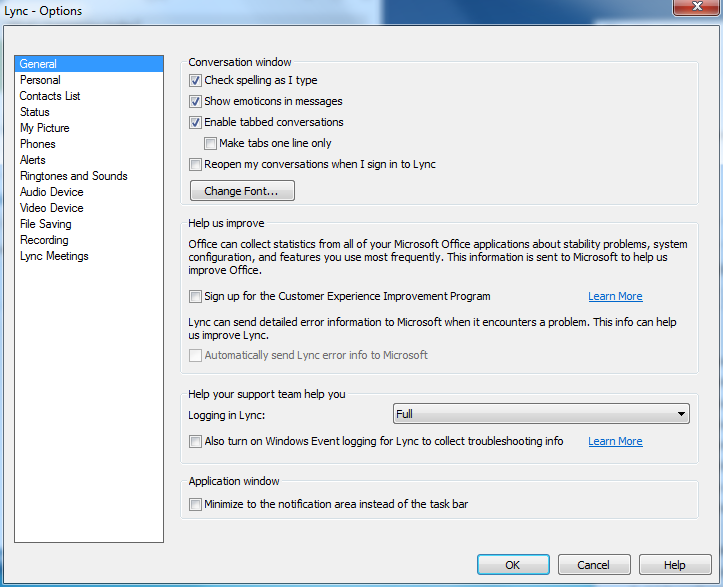This screenshot has height=587, width=723.
Task: Open the Logging in Lync dropdown
Action: [x=541, y=414]
